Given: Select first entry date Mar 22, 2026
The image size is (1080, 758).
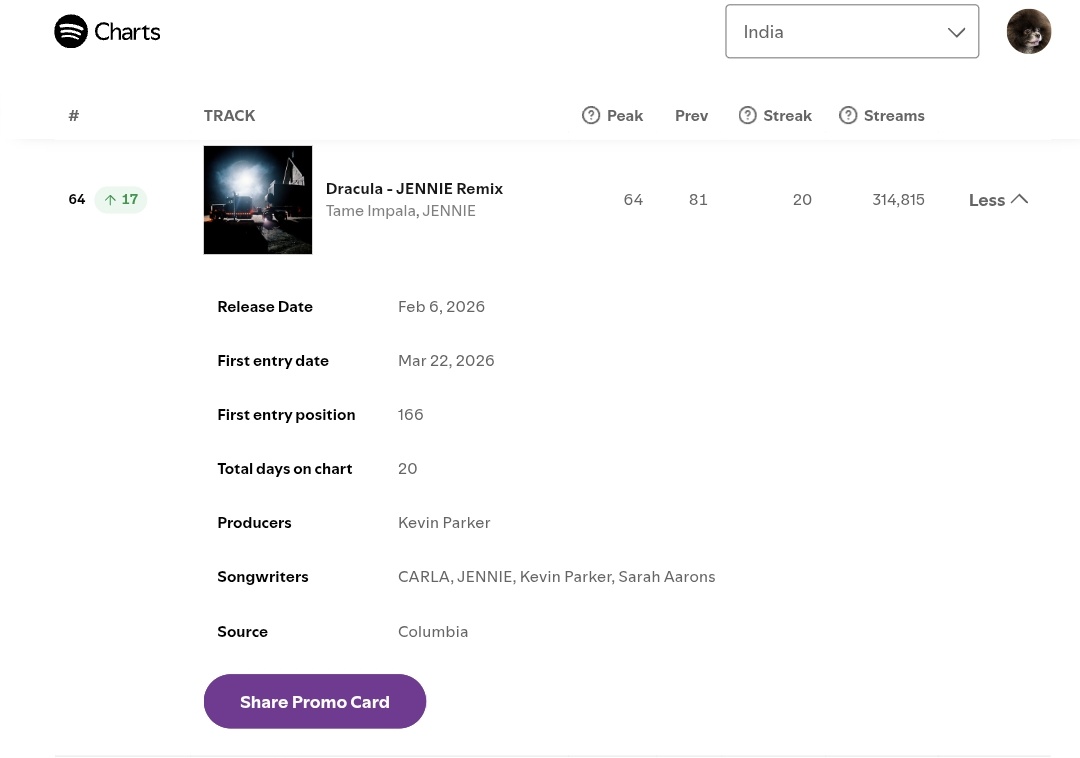Looking at the screenshot, I should pyautogui.click(x=446, y=361).
